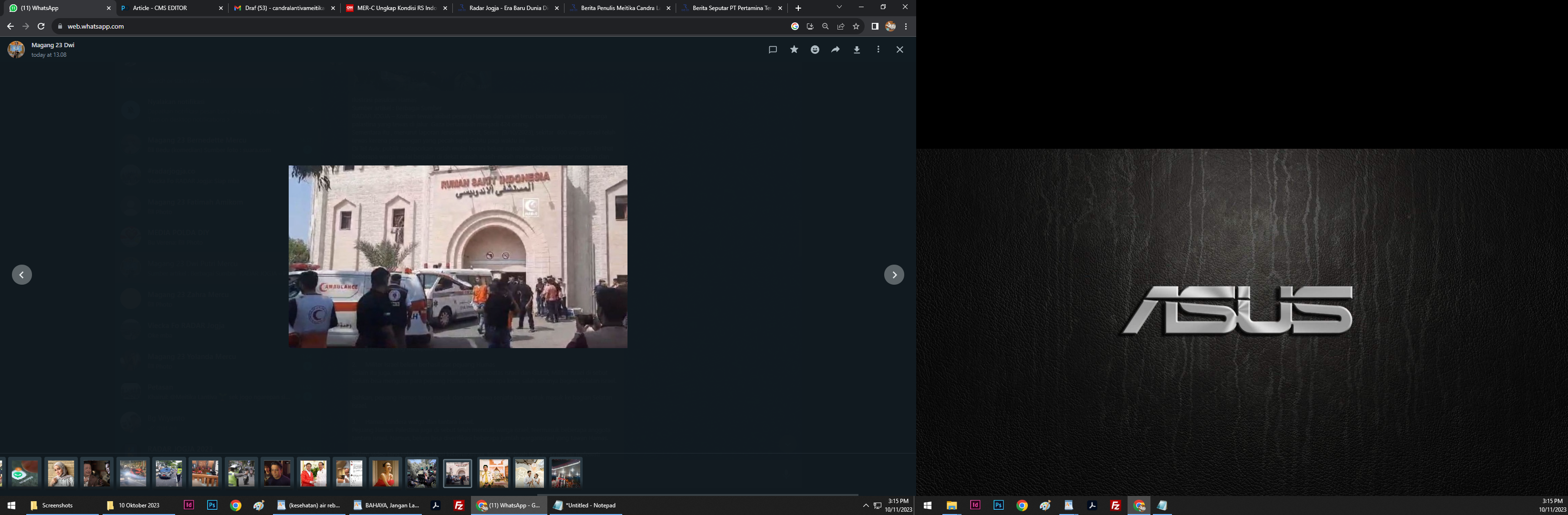Reload the WhatsApp Web page

pyautogui.click(x=41, y=26)
